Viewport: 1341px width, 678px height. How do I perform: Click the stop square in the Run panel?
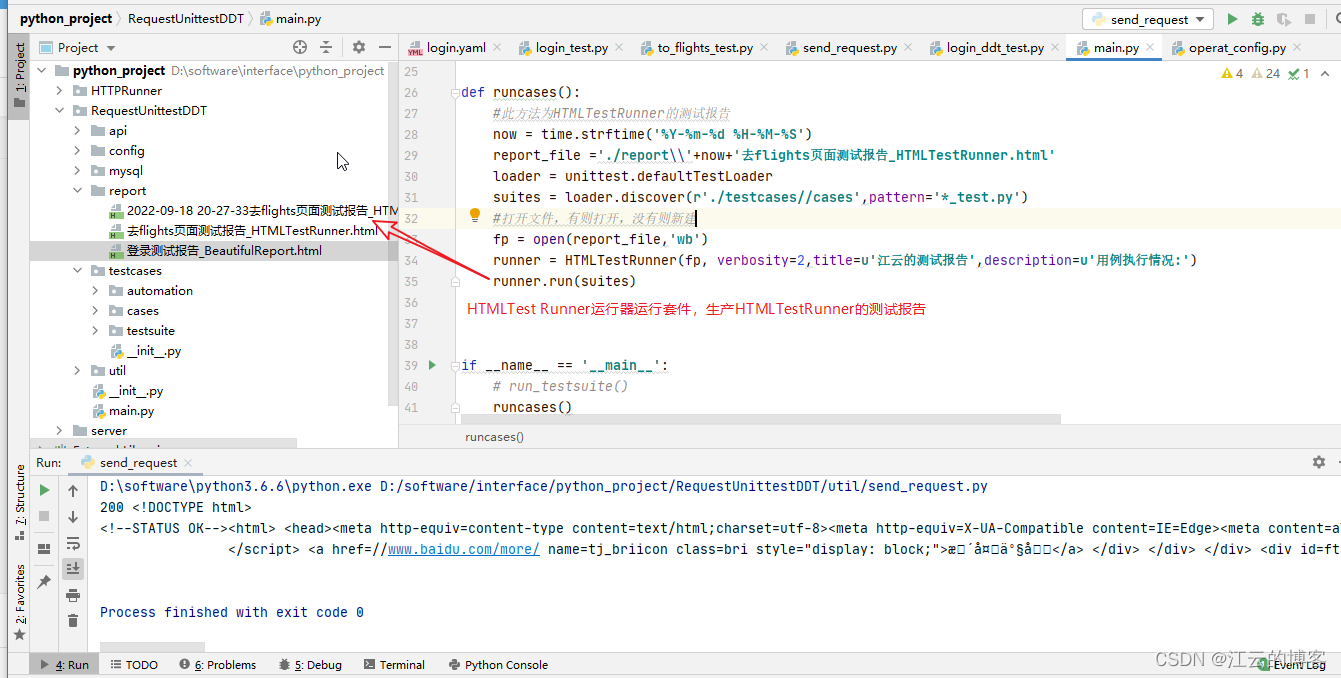coord(44,516)
